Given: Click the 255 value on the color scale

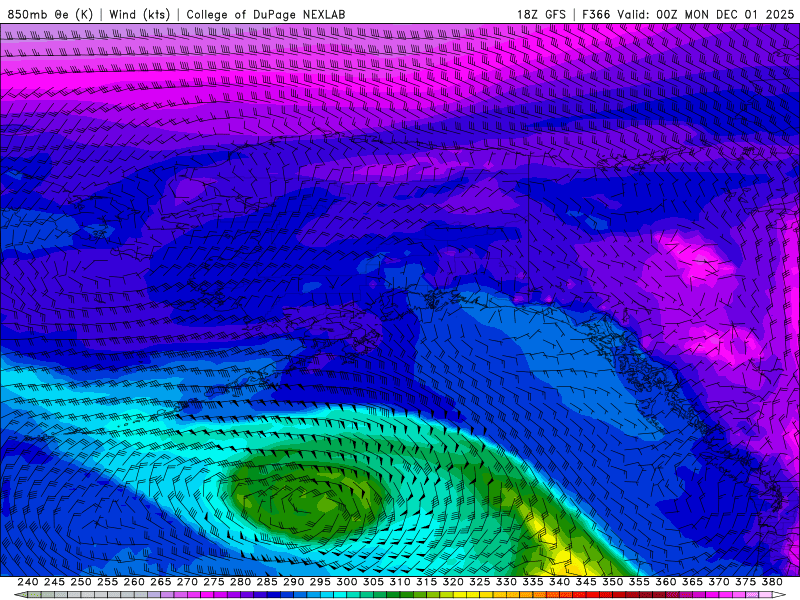Looking at the screenshot, I should point(107,582).
